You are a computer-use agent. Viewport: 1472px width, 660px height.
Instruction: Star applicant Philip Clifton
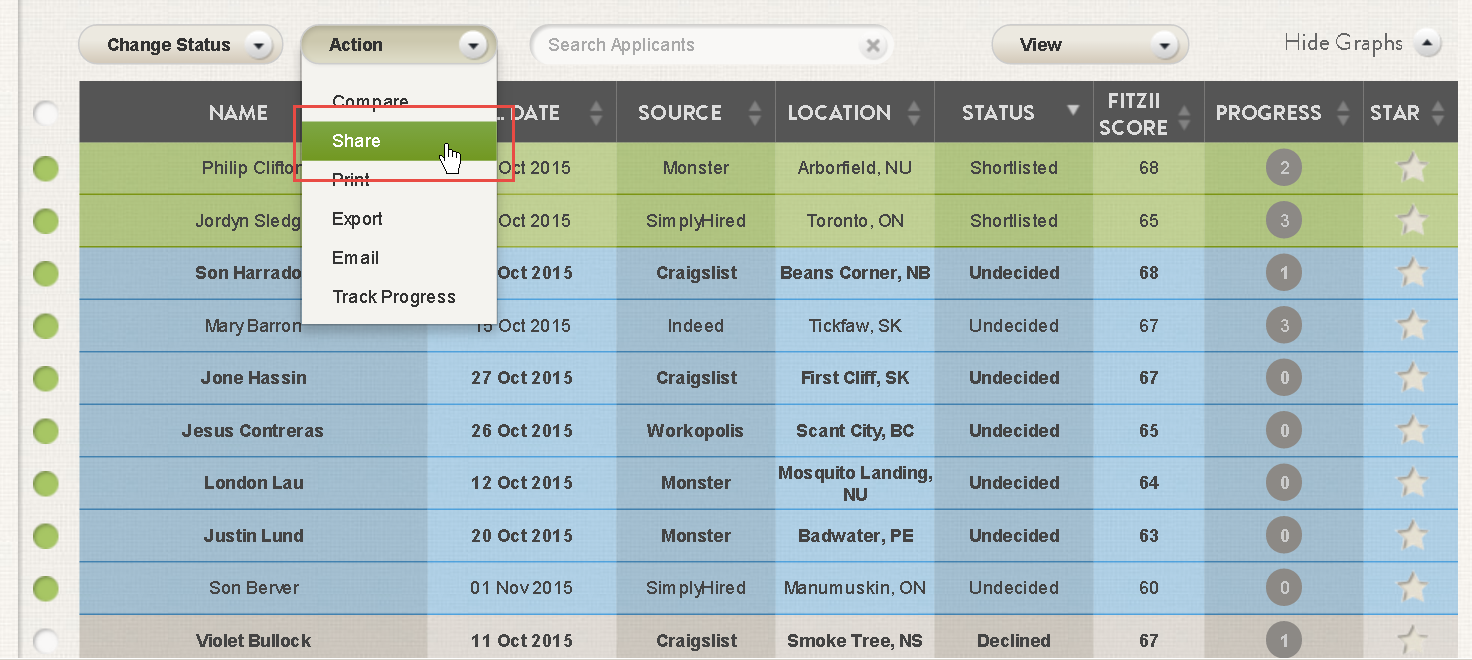(1412, 168)
